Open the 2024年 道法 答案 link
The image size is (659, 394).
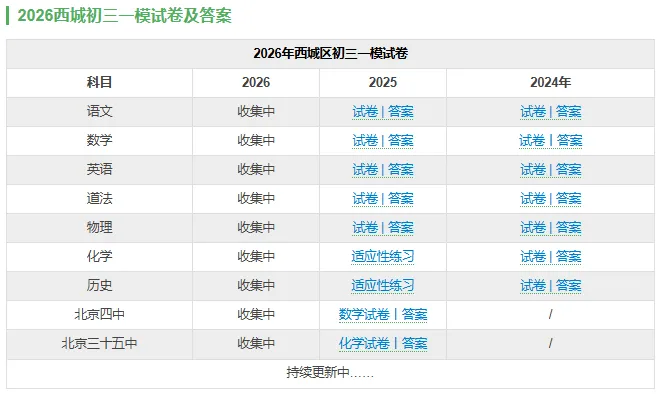569,198
